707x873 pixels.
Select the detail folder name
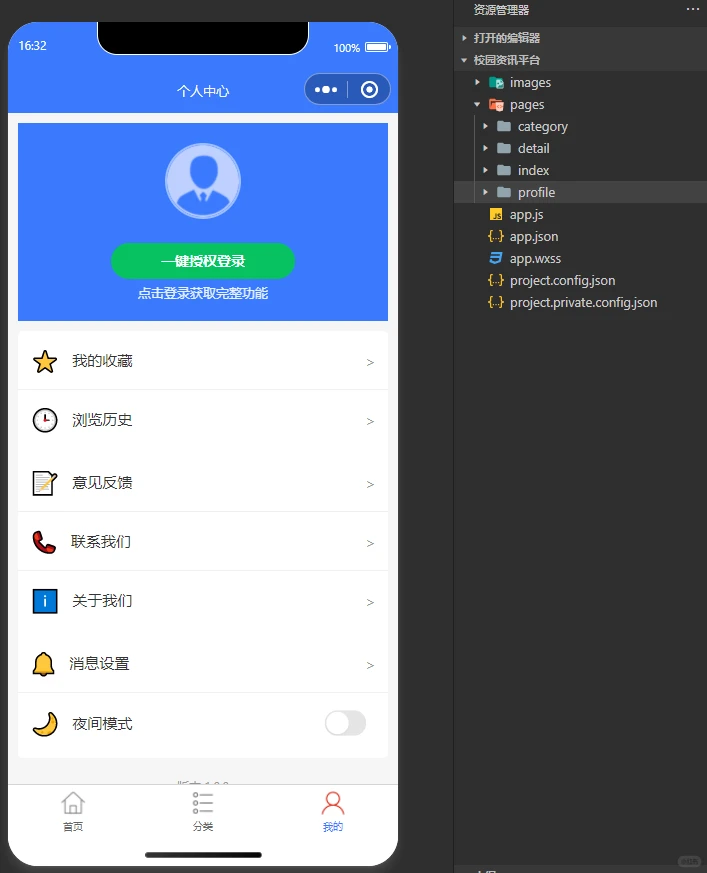point(533,149)
